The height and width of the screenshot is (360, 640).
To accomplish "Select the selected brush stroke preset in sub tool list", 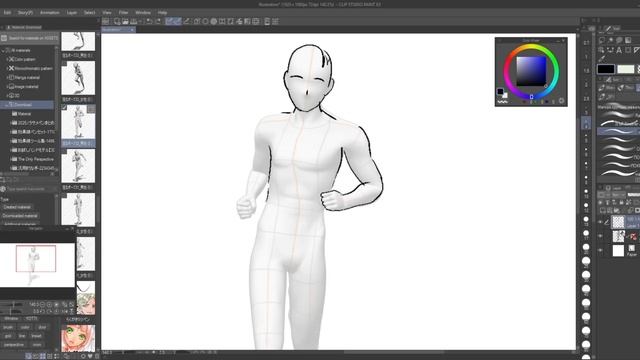I will (x=618, y=131).
